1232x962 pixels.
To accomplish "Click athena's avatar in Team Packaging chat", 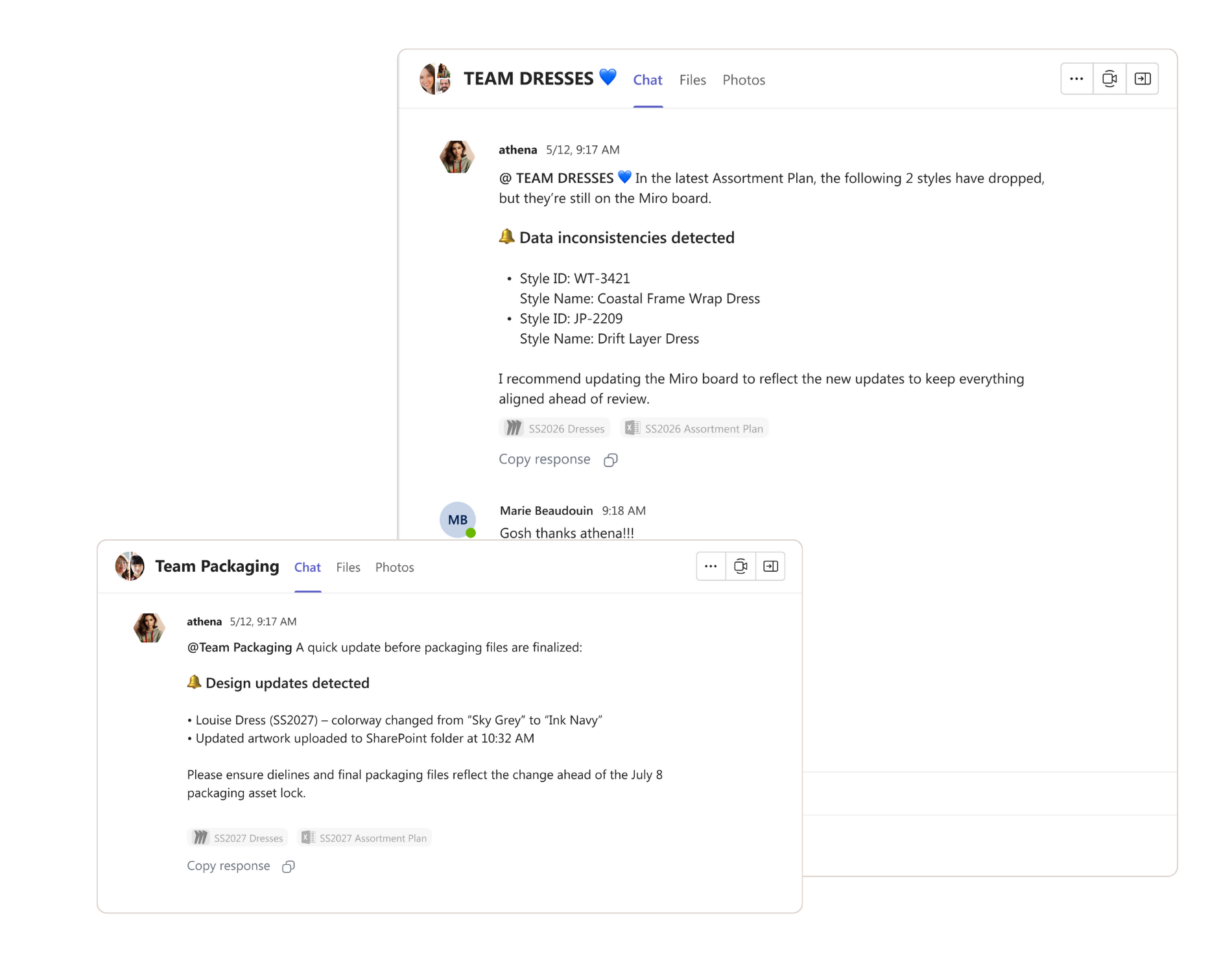I will 149,628.
